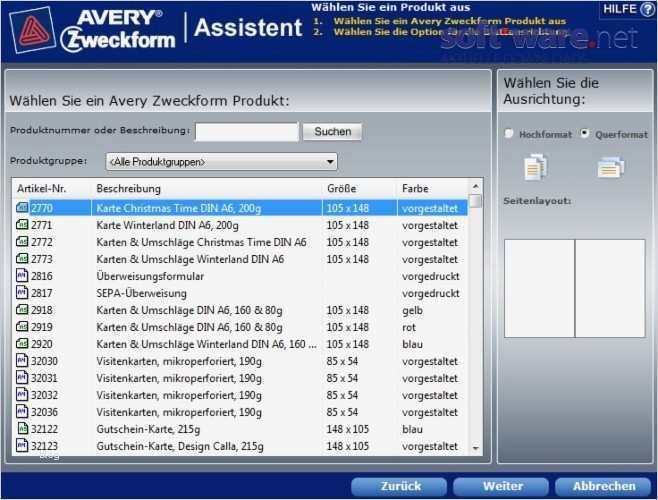The width and height of the screenshot is (658, 500).
Task: Click the Visitenkarten description in row 32036
Action: [179, 412]
